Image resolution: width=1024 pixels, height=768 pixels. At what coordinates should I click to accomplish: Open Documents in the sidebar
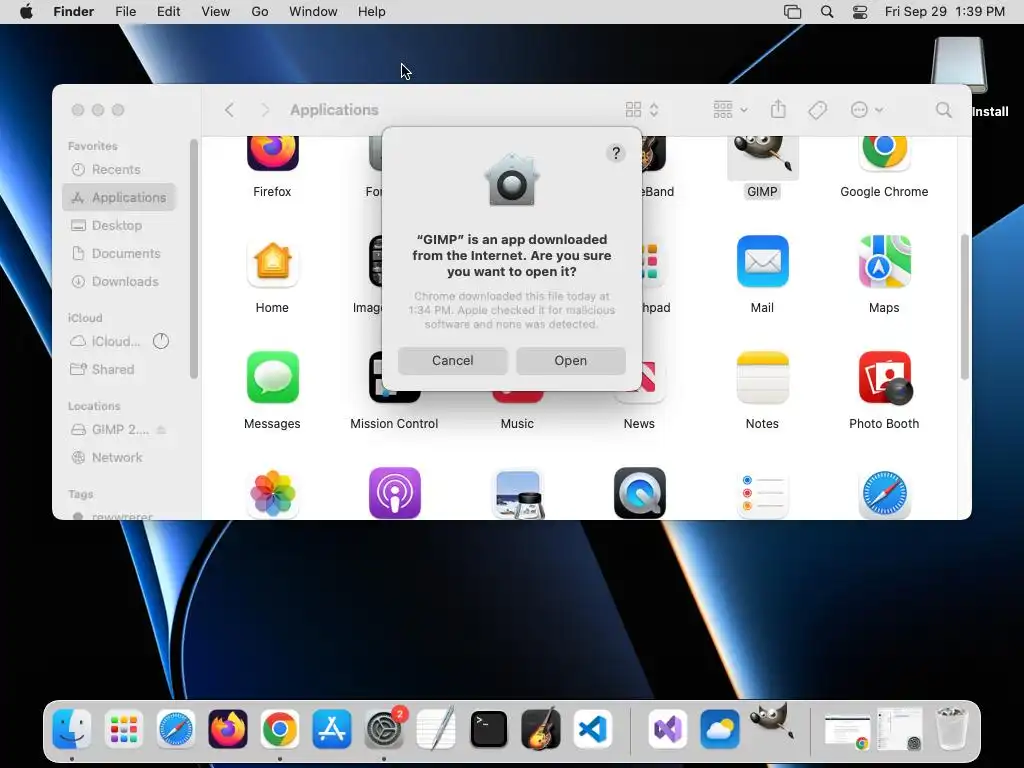119,253
